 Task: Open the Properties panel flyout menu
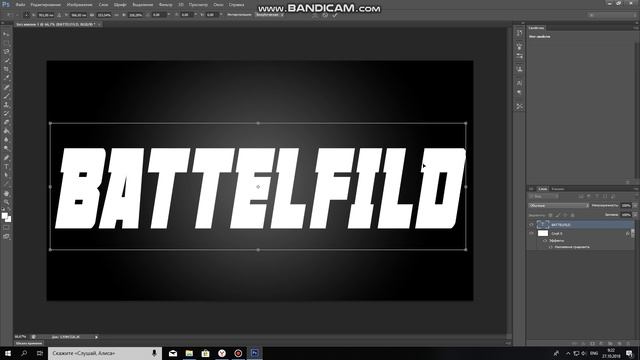coord(636,28)
